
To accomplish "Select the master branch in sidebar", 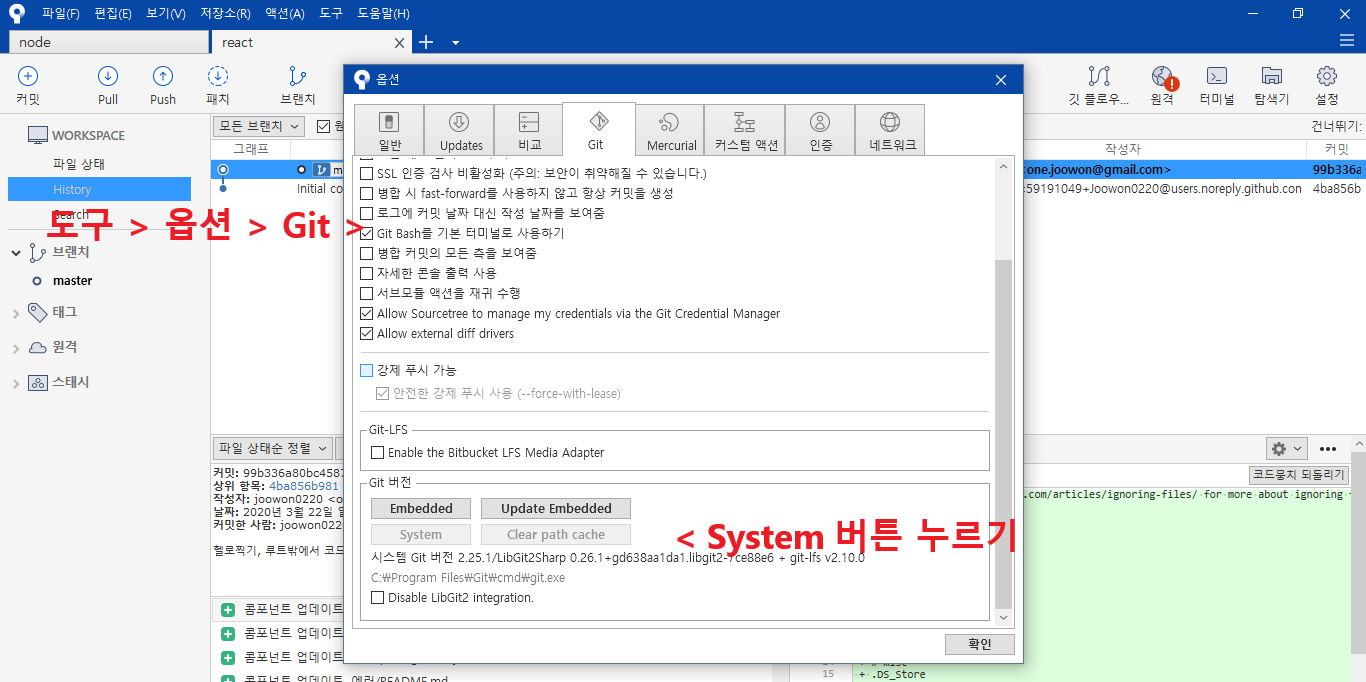I will tap(73, 281).
